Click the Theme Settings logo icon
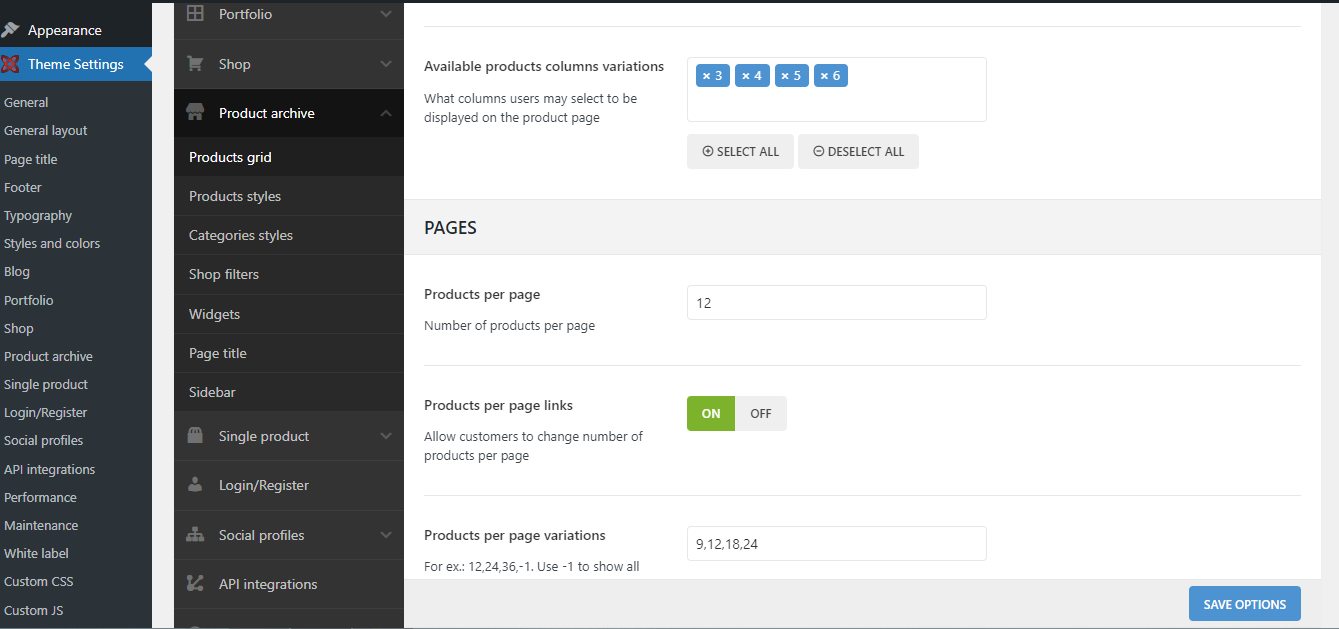Image resolution: width=1339 pixels, height=629 pixels. coord(11,65)
